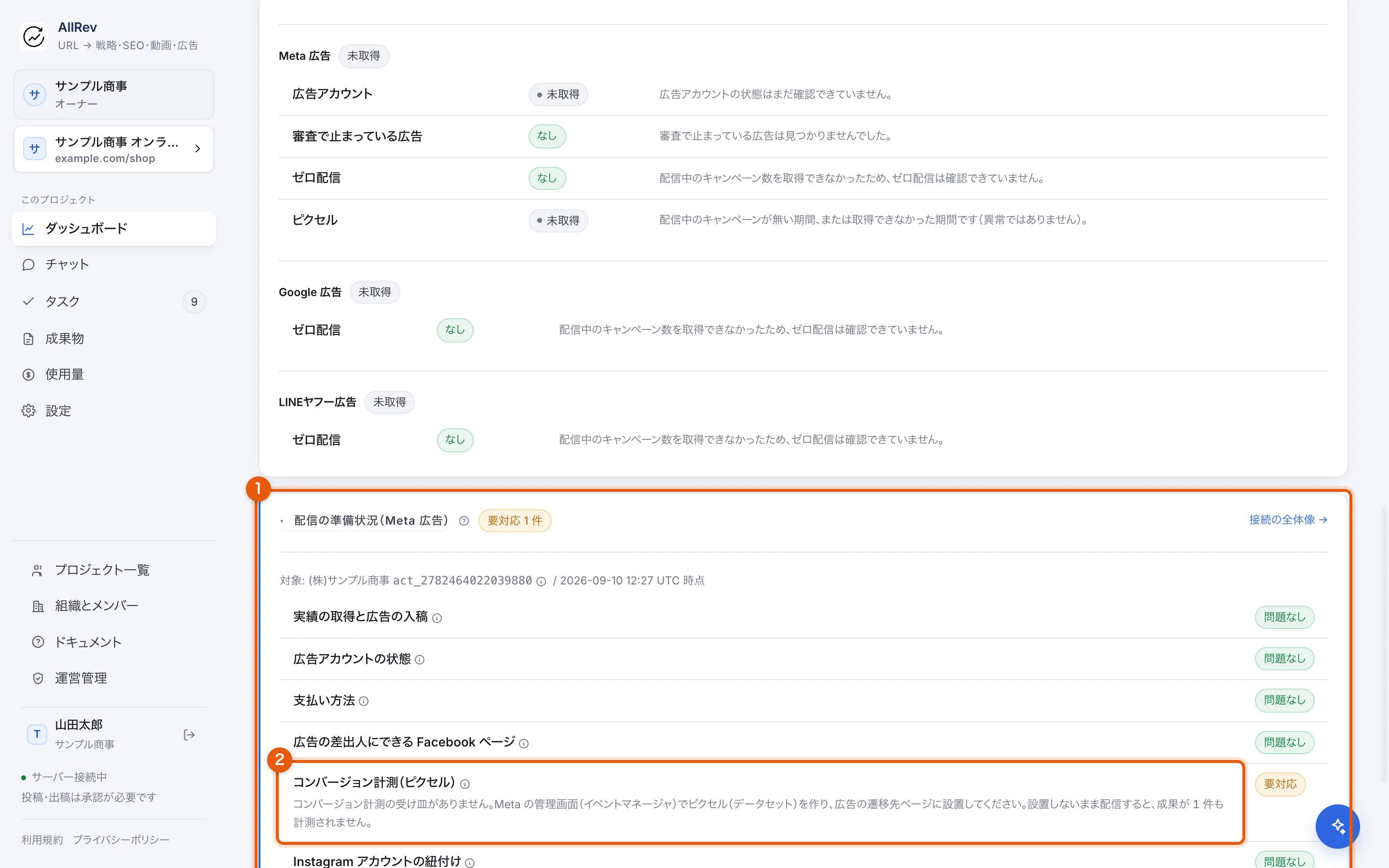1389x868 pixels.
Task: Expand the サンプル商事 オンラ... project chevron
Action: (x=197, y=149)
